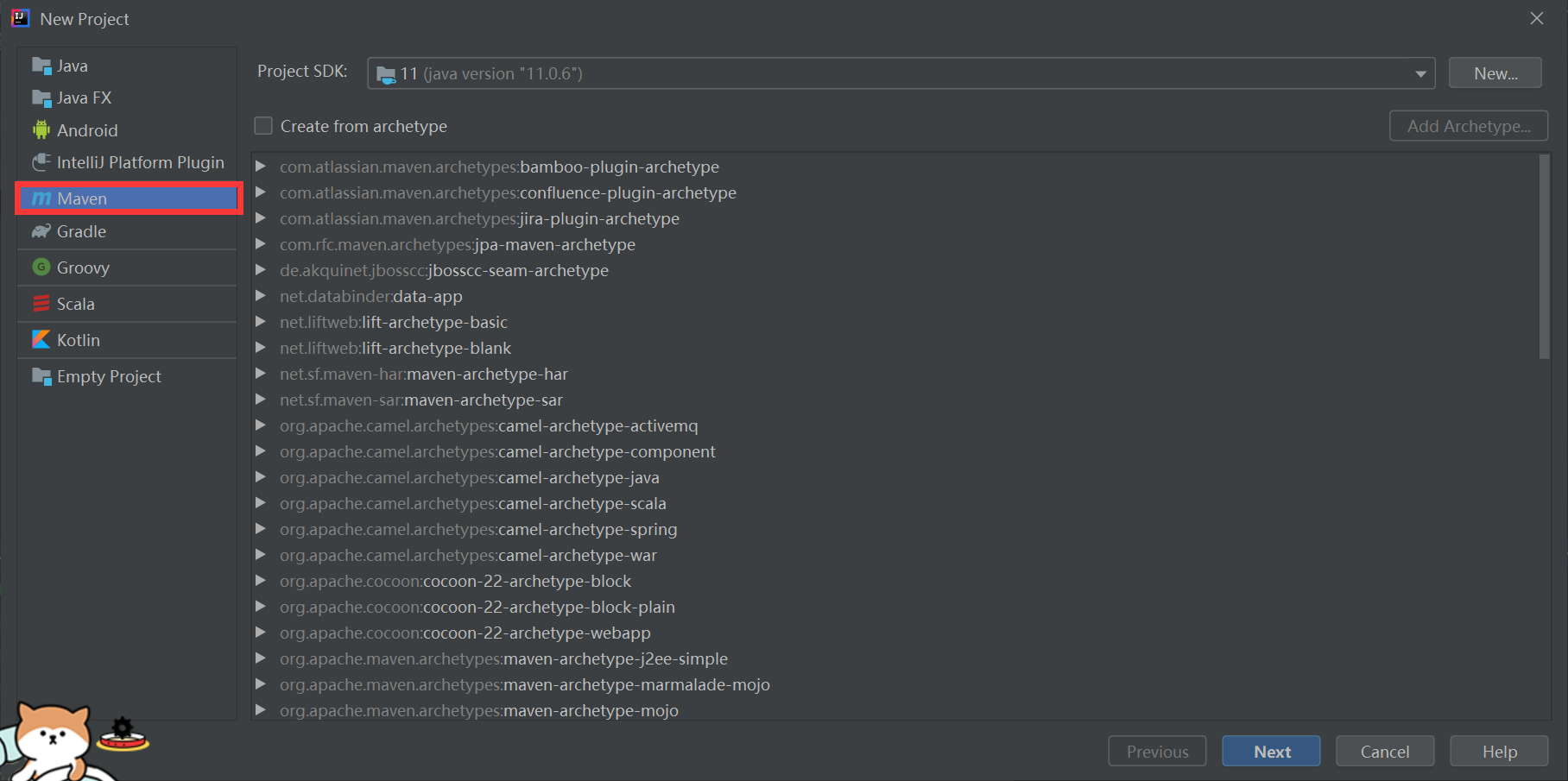Click the IntelliJ IDEA logo in title bar

click(21, 18)
